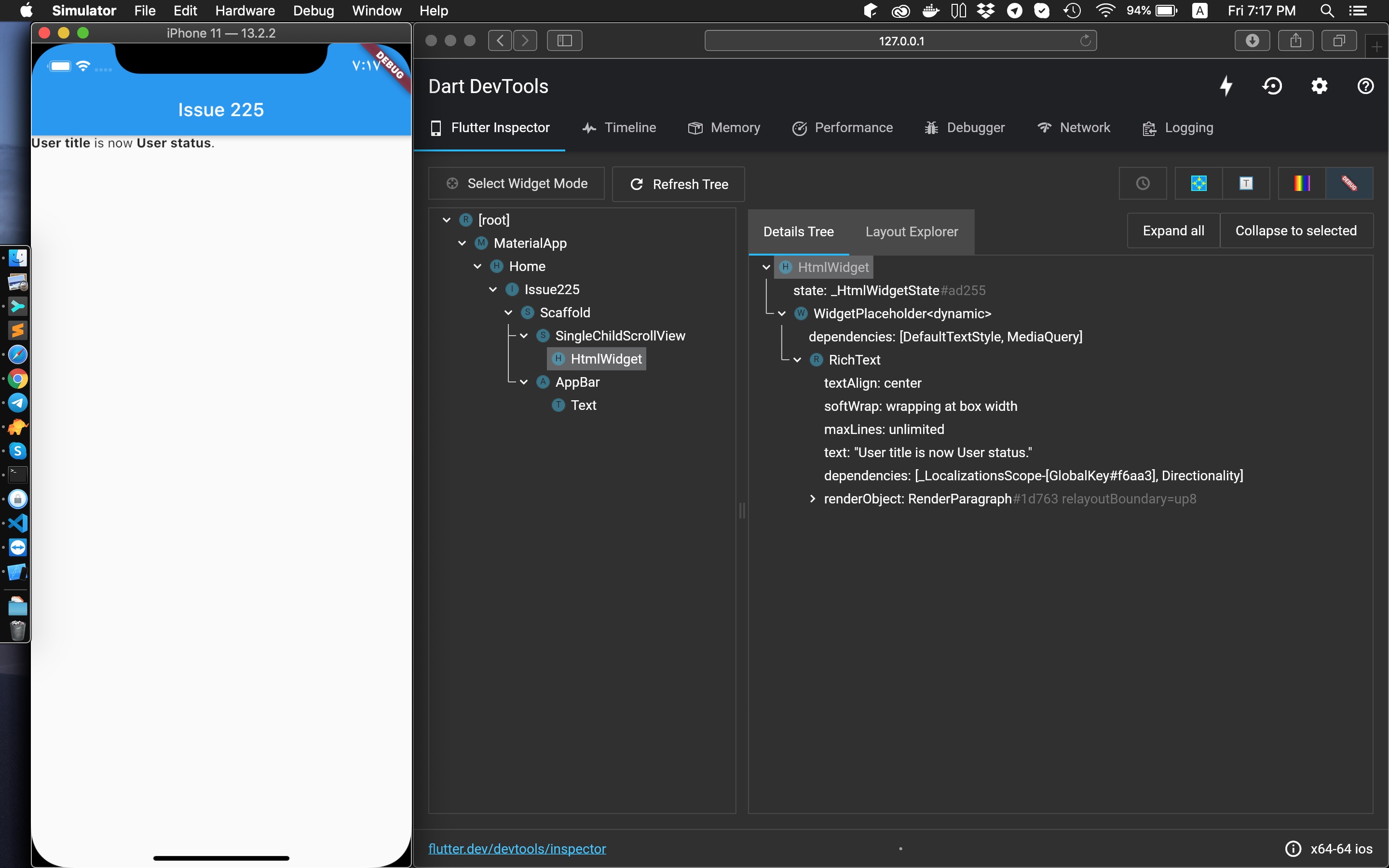Image resolution: width=1389 pixels, height=868 pixels.
Task: Toggle the debug paint icon
Action: pos(1198,183)
